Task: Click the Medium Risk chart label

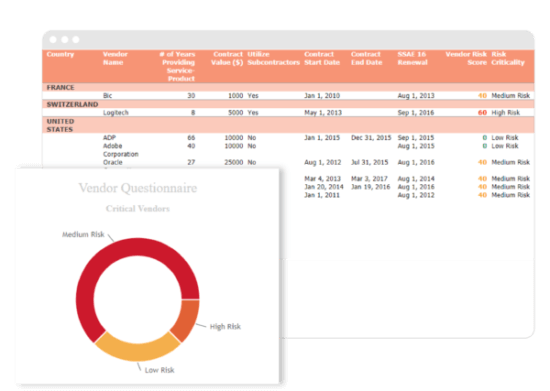Action: point(83,234)
